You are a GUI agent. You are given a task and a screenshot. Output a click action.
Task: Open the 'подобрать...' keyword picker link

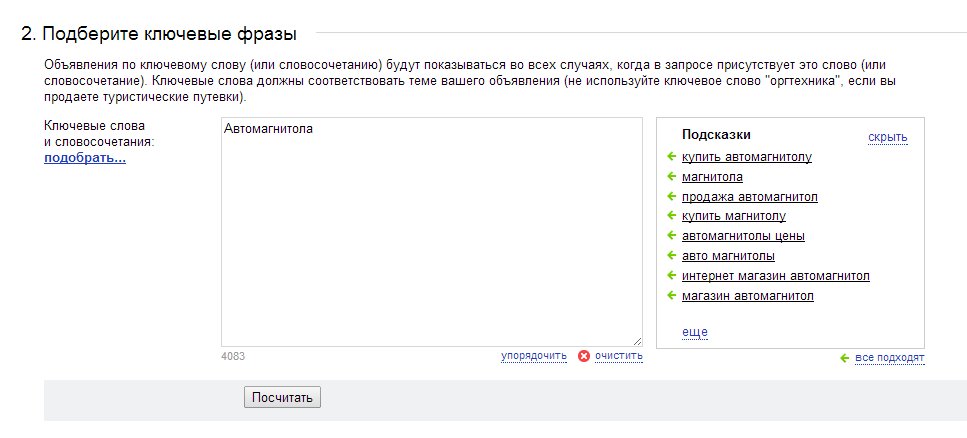click(x=85, y=159)
